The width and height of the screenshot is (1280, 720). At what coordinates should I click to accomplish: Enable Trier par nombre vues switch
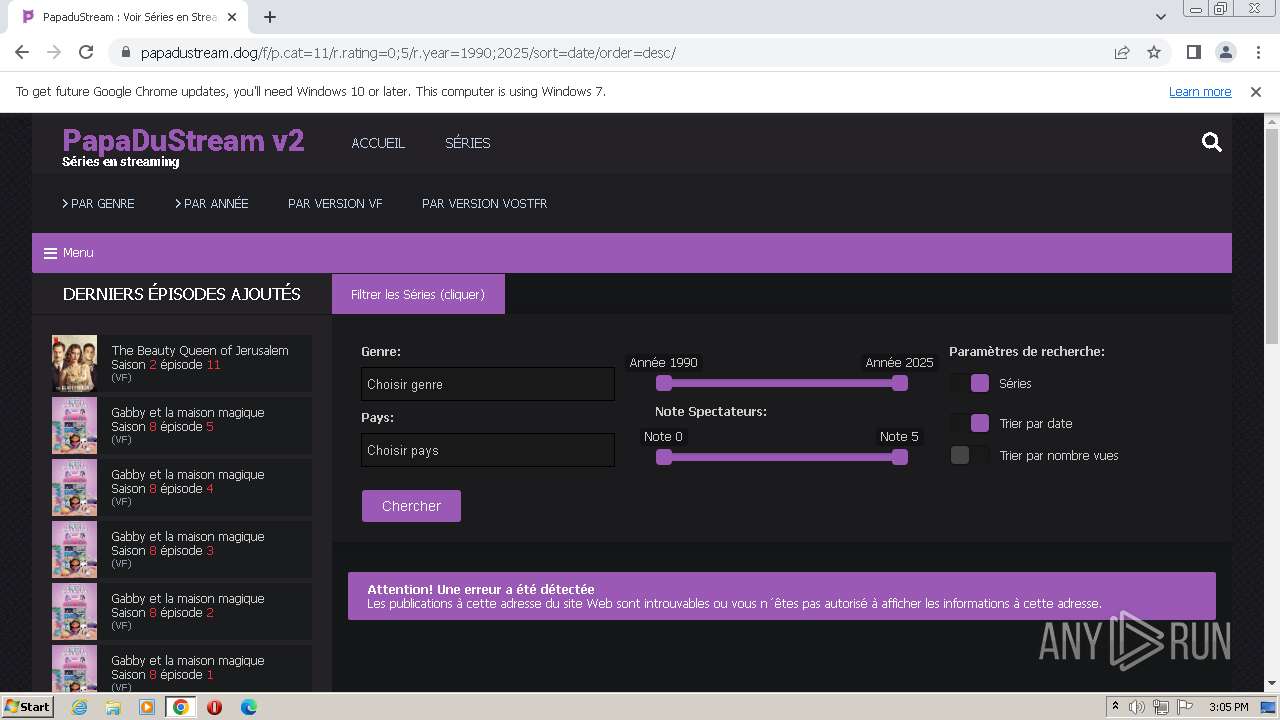click(970, 455)
